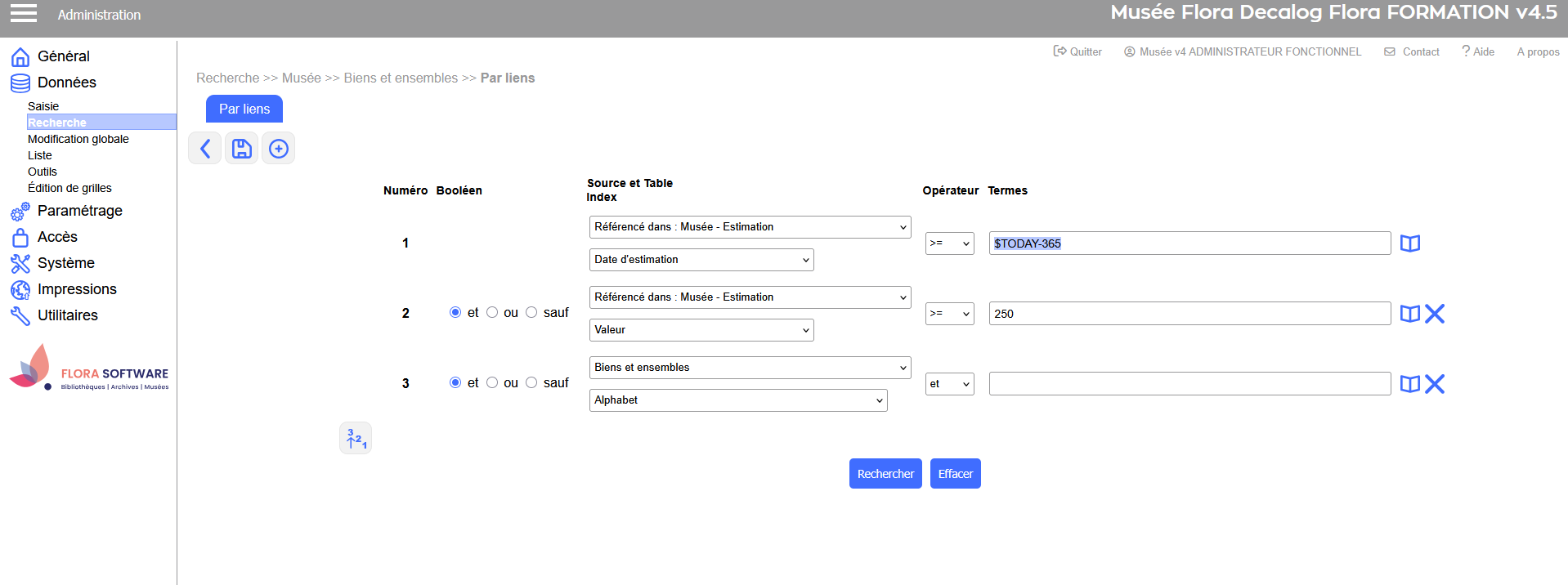This screenshot has width=1568, height=585.
Task: Click the Rechercher button
Action: (885, 474)
